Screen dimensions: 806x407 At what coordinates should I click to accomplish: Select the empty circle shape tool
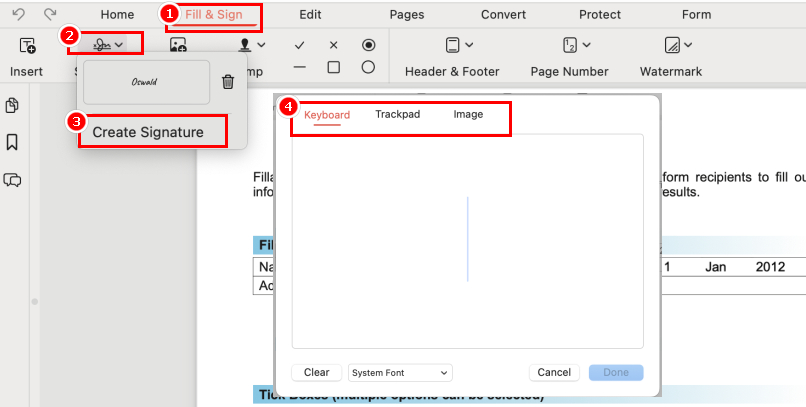[x=368, y=67]
